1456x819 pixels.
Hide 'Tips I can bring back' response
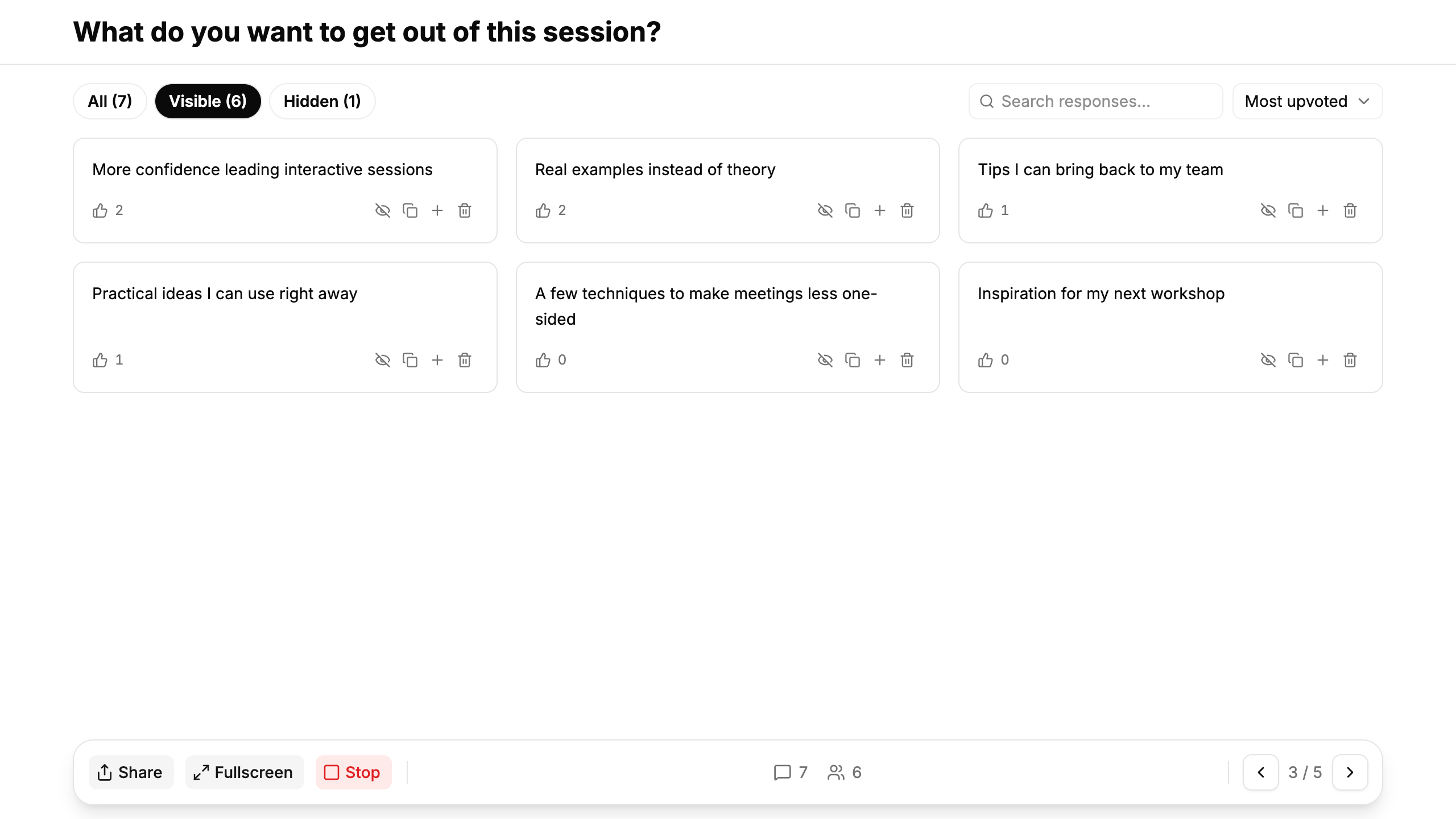1268,210
